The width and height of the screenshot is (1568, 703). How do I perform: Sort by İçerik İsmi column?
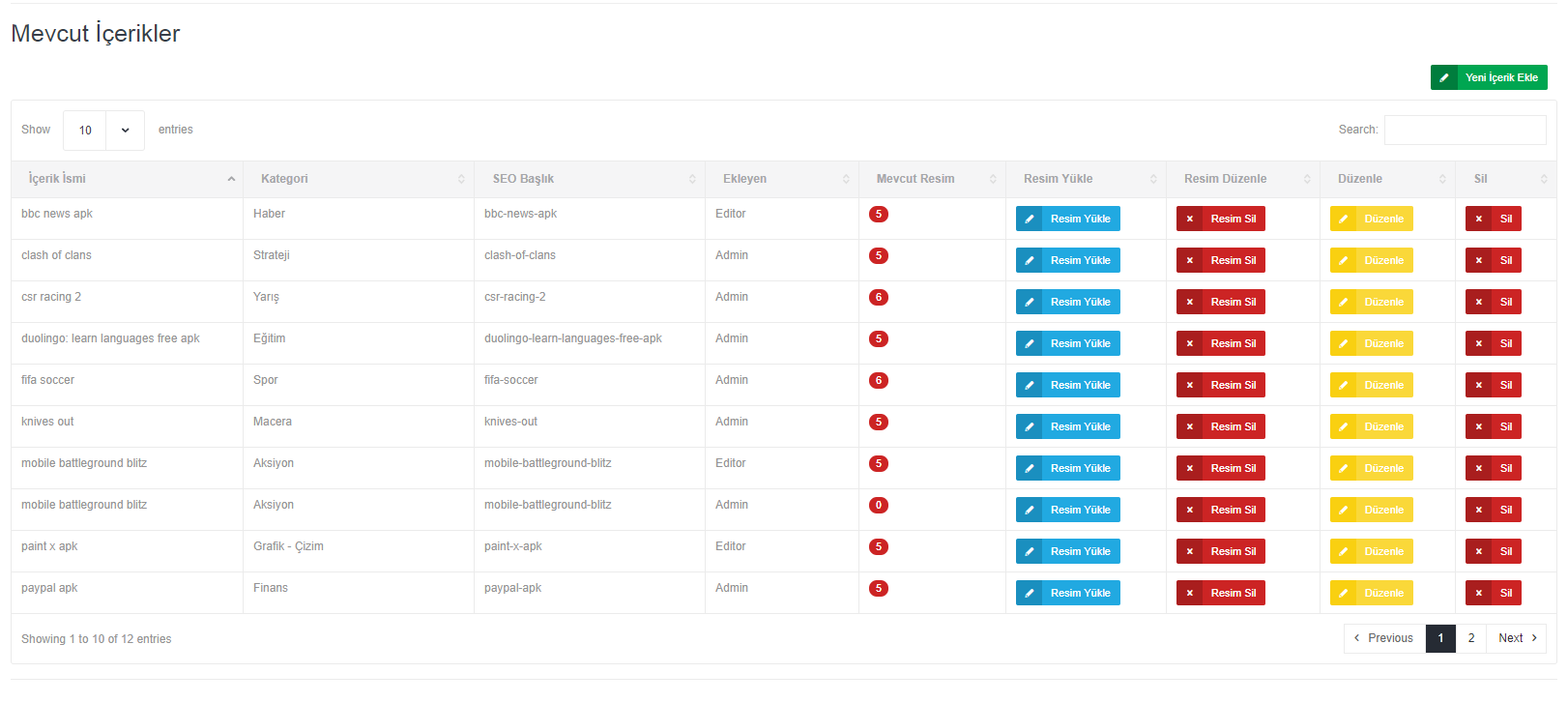pos(127,179)
